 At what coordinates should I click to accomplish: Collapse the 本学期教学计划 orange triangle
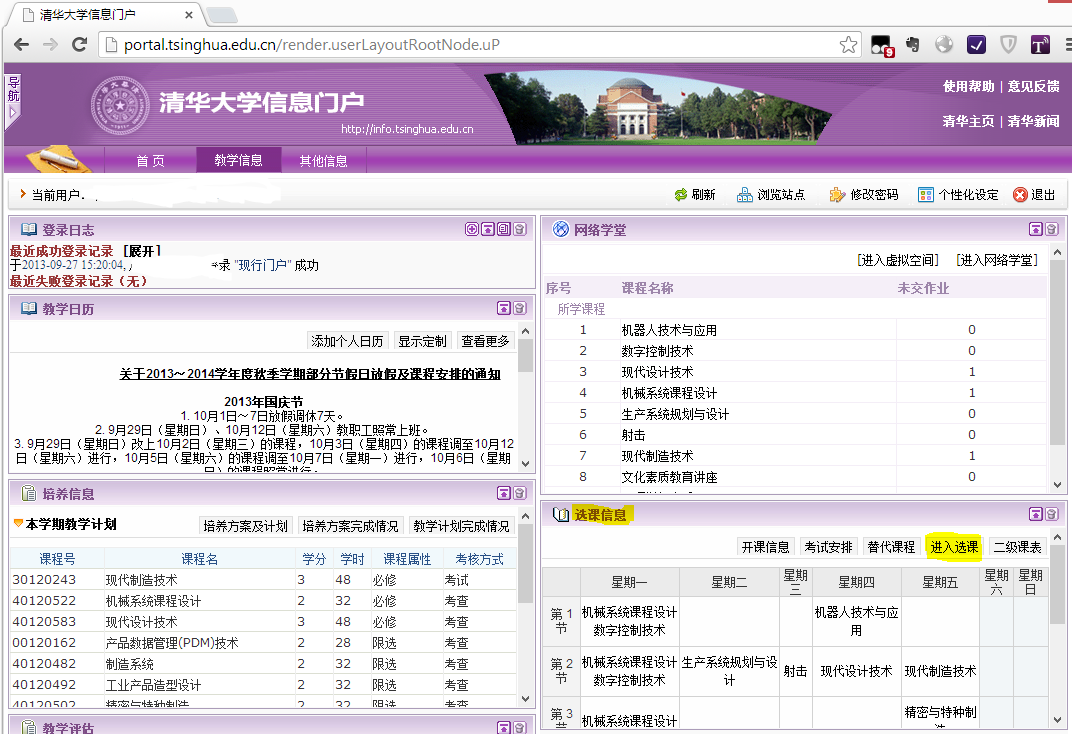tap(18, 523)
